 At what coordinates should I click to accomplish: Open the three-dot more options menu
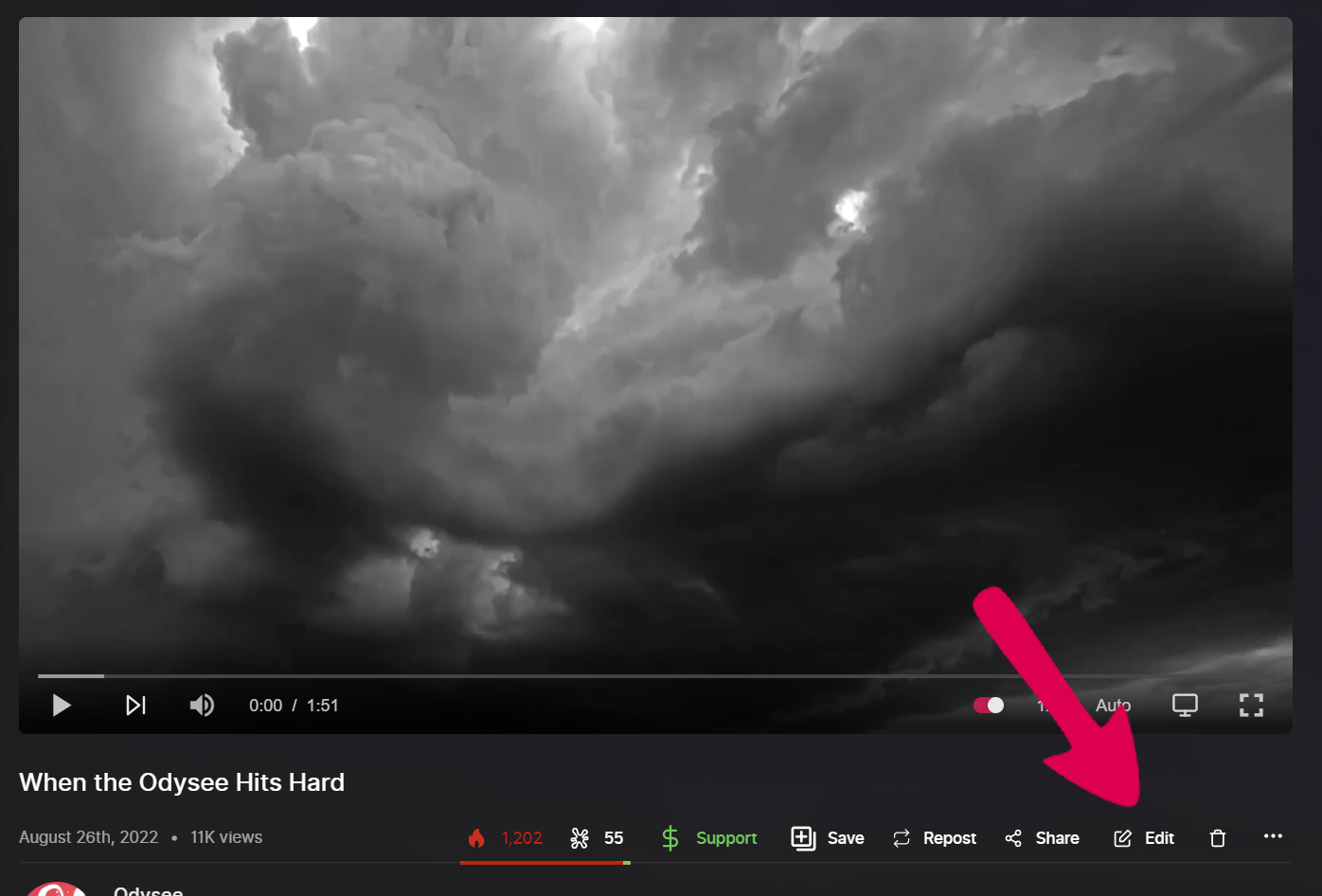click(x=1273, y=836)
